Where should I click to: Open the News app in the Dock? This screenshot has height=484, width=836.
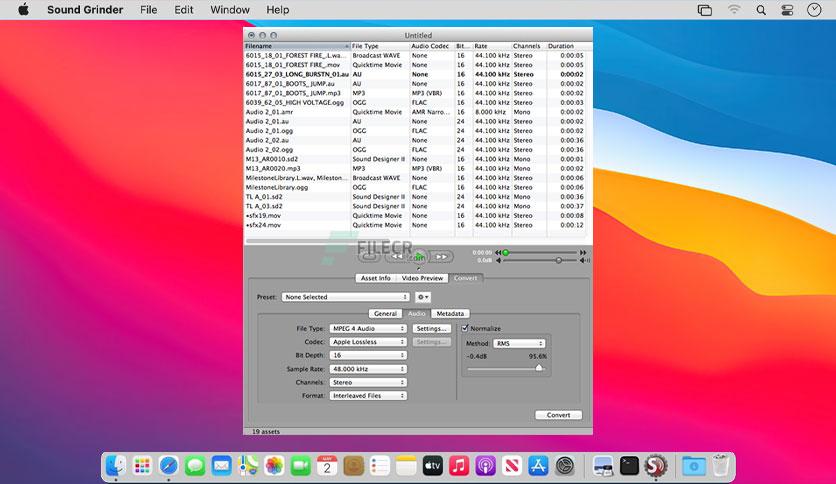click(x=512, y=466)
